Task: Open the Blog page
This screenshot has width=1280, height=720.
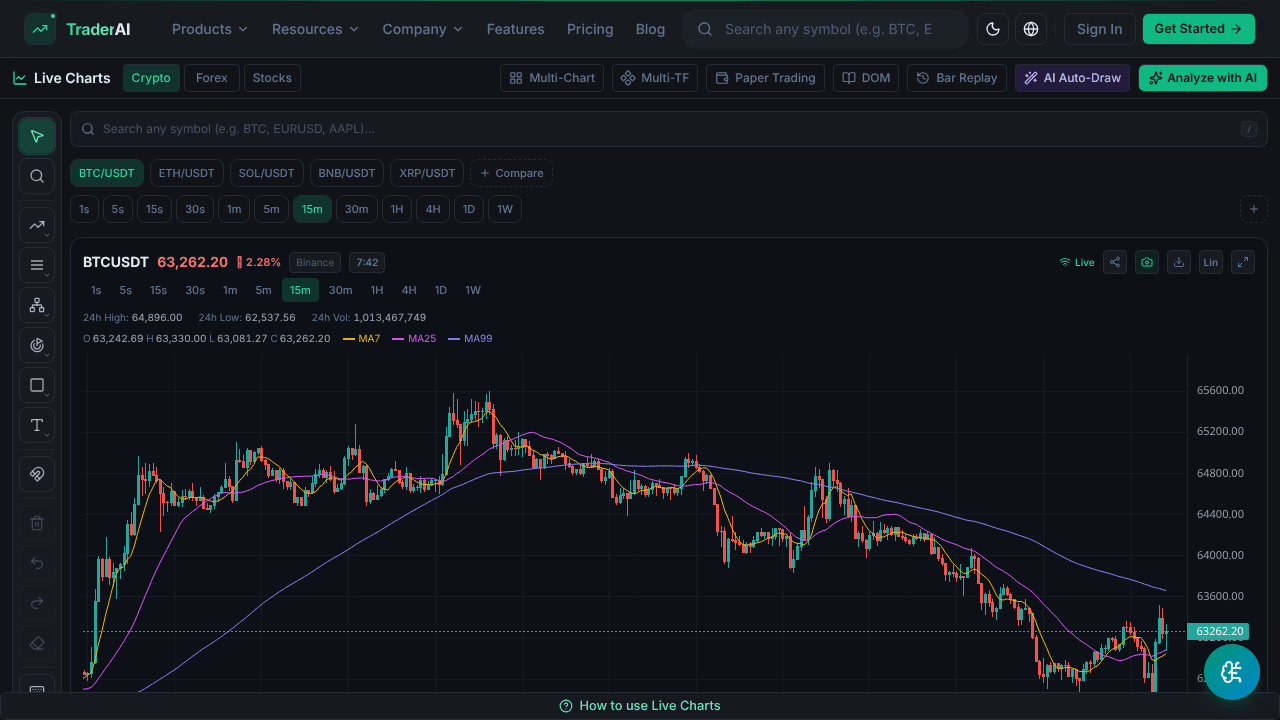Action: (650, 29)
